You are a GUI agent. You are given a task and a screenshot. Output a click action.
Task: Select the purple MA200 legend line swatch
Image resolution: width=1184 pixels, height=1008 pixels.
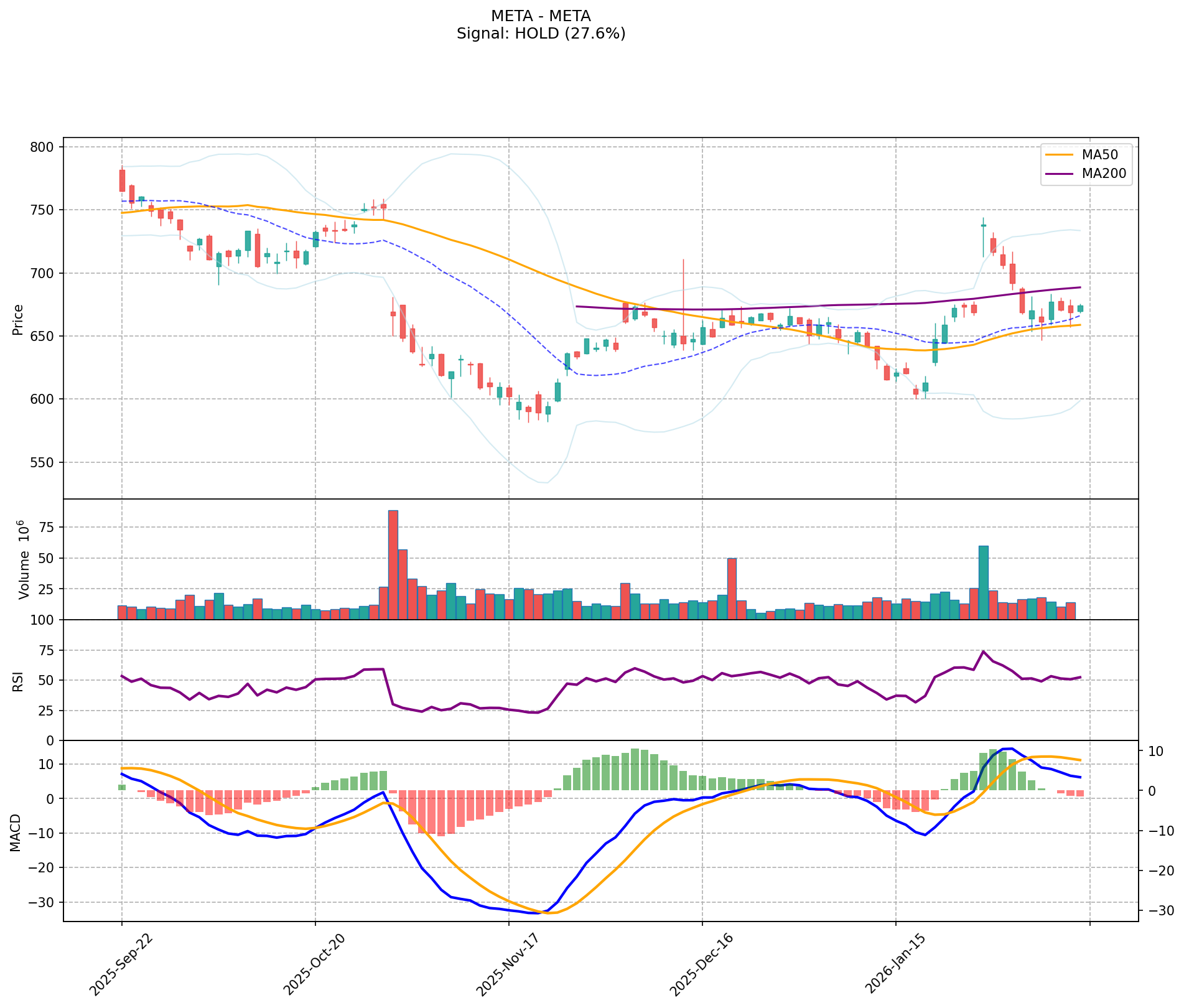click(x=1060, y=174)
